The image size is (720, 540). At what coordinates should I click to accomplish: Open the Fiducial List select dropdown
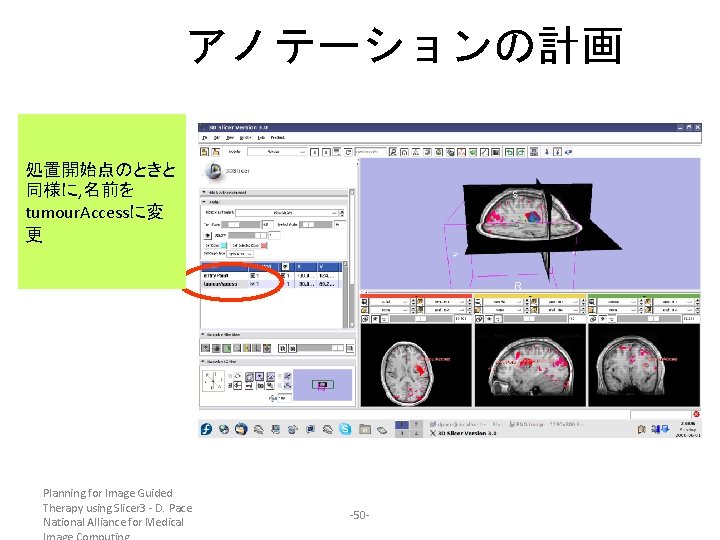click(287, 213)
